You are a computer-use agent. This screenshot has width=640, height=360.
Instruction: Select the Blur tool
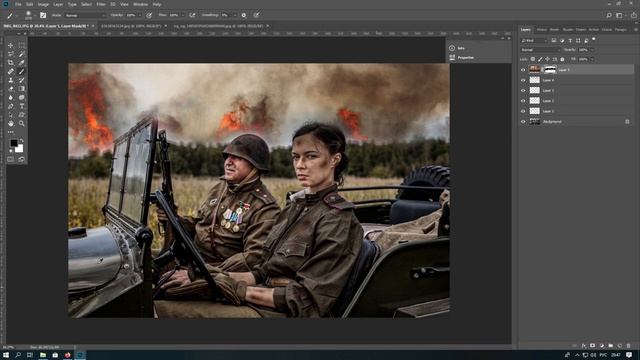click(x=11, y=98)
